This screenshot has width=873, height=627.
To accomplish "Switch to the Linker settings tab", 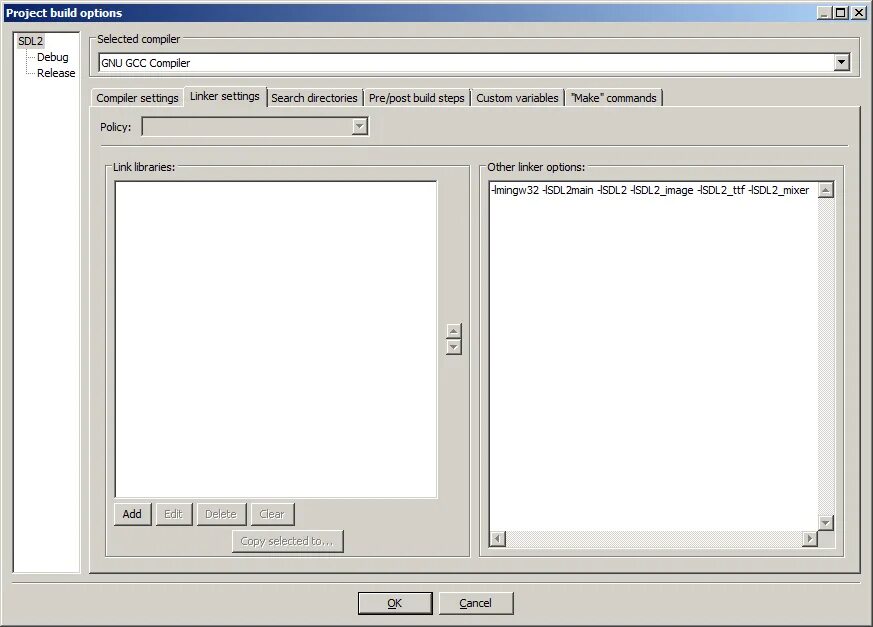I will (x=224, y=96).
